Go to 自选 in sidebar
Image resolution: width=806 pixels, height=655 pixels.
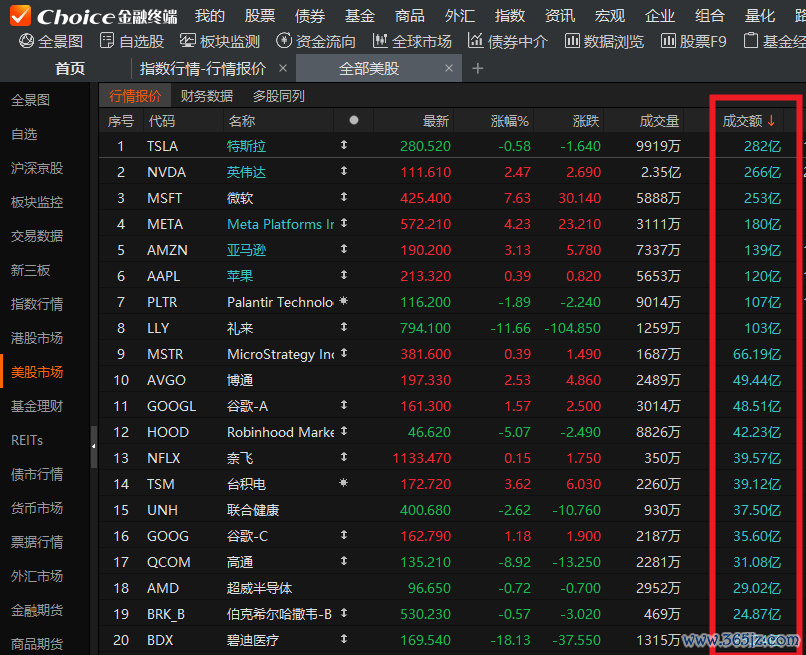[24, 134]
